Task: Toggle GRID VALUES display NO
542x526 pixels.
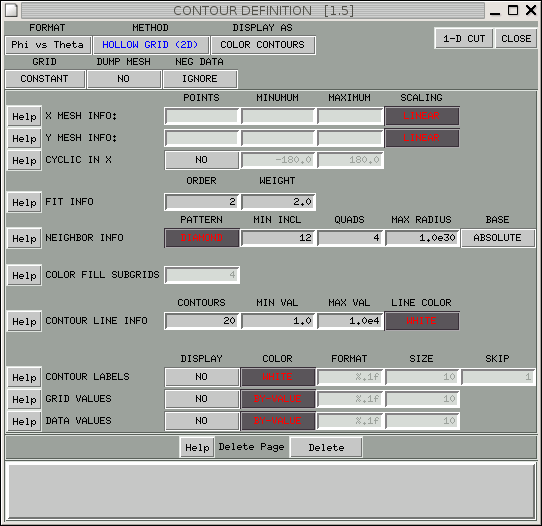Action: point(202,399)
